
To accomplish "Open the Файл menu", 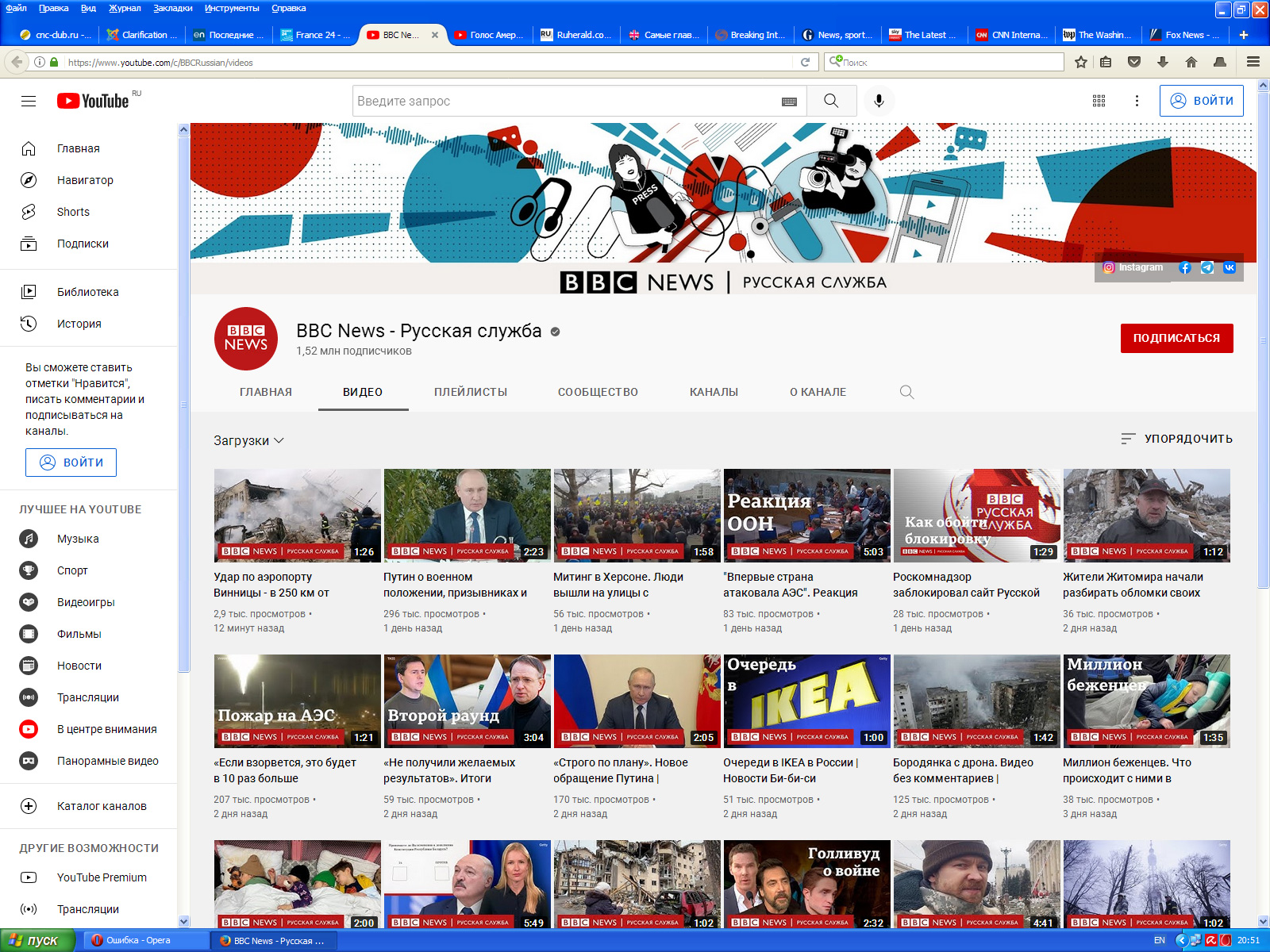I will [x=16, y=8].
